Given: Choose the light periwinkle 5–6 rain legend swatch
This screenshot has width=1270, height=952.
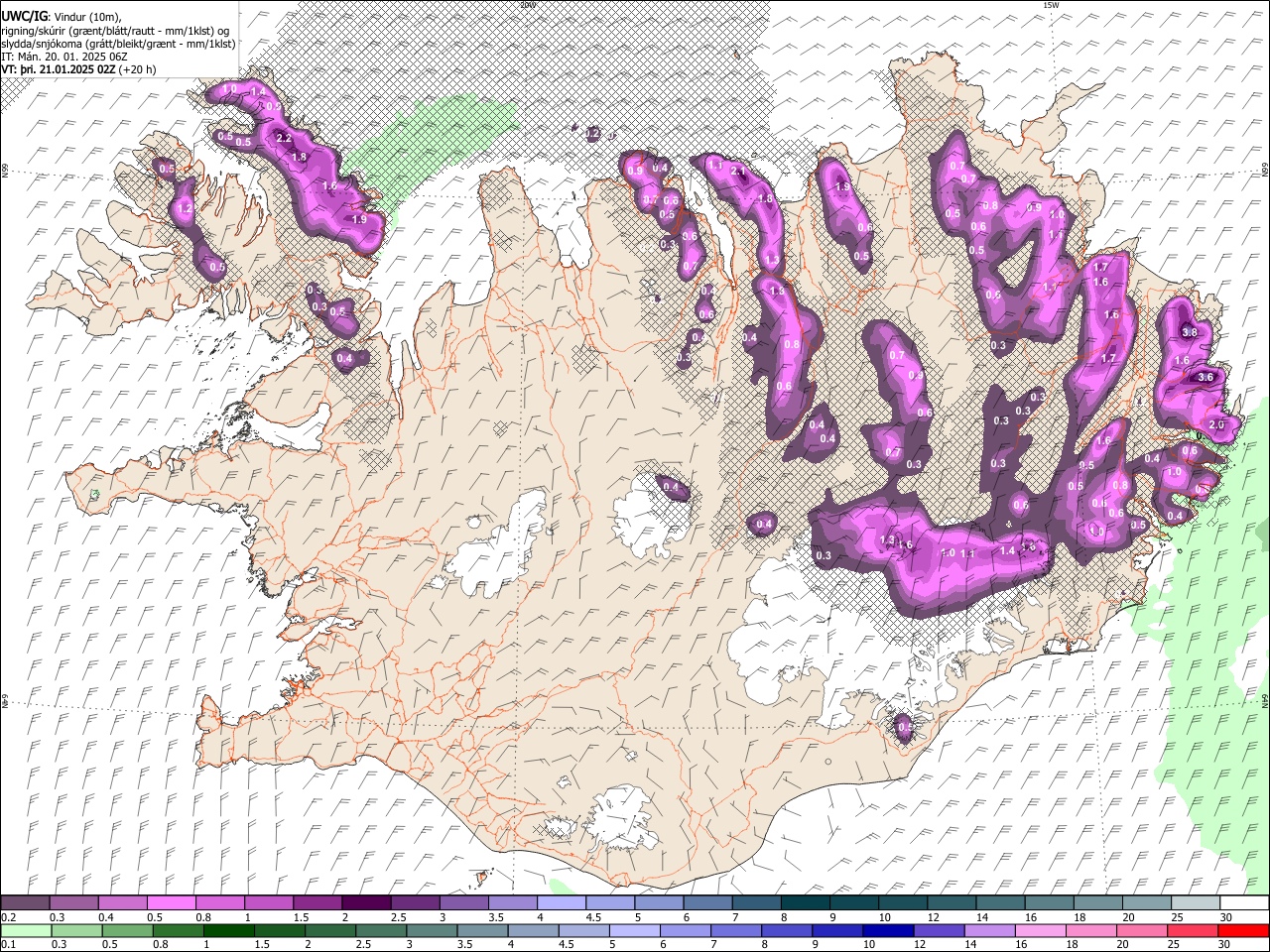Looking at the screenshot, I should pyautogui.click(x=634, y=930).
